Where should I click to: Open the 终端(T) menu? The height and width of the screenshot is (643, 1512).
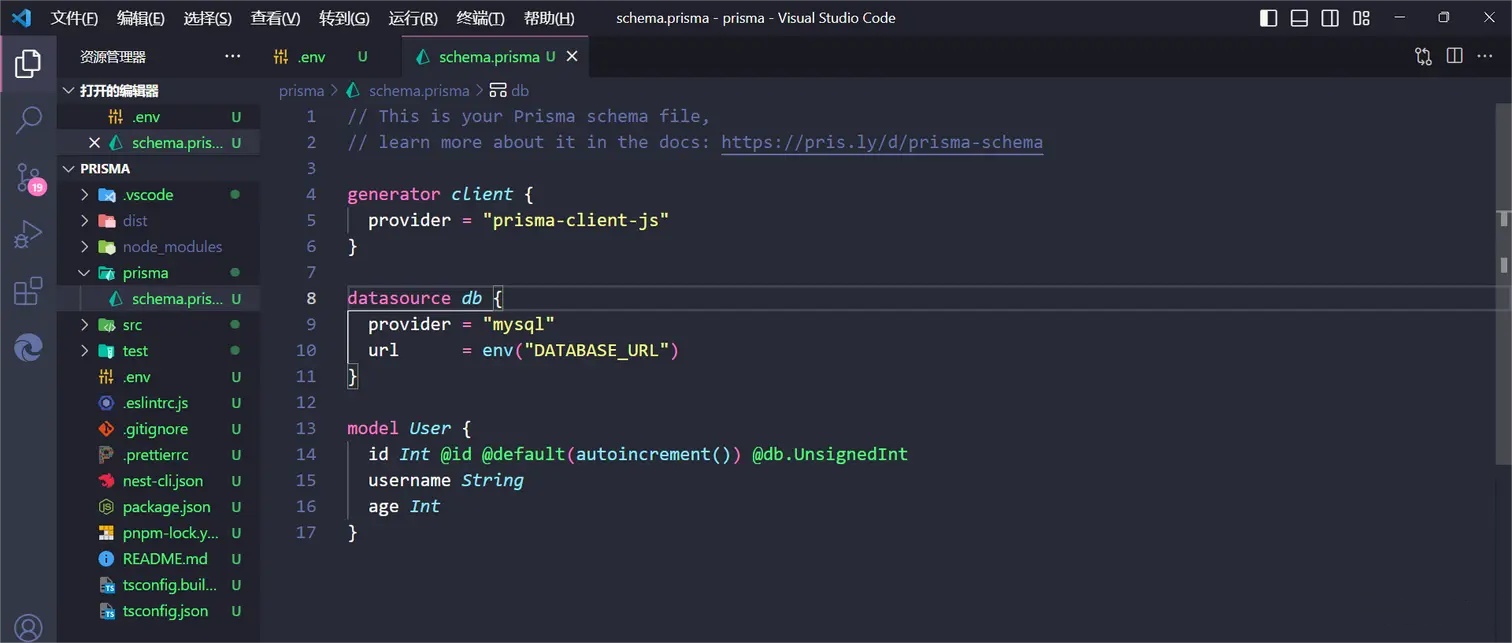coord(480,18)
